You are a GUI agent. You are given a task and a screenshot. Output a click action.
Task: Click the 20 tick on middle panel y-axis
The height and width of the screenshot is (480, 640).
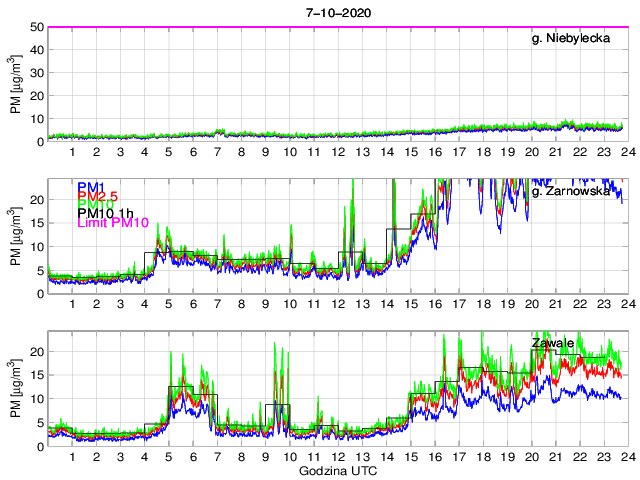click(36, 200)
